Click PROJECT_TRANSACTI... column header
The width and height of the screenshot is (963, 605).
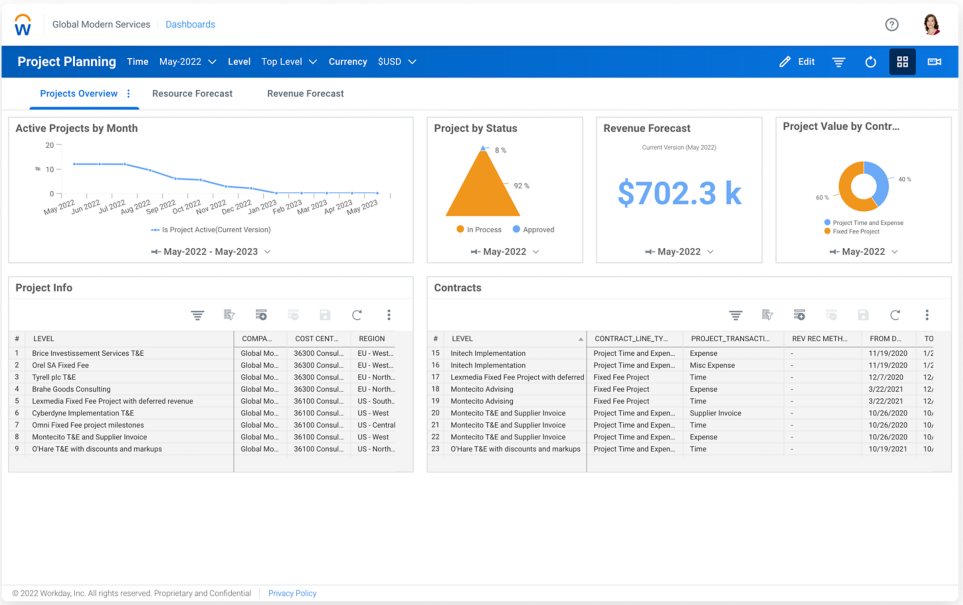pyautogui.click(x=730, y=338)
